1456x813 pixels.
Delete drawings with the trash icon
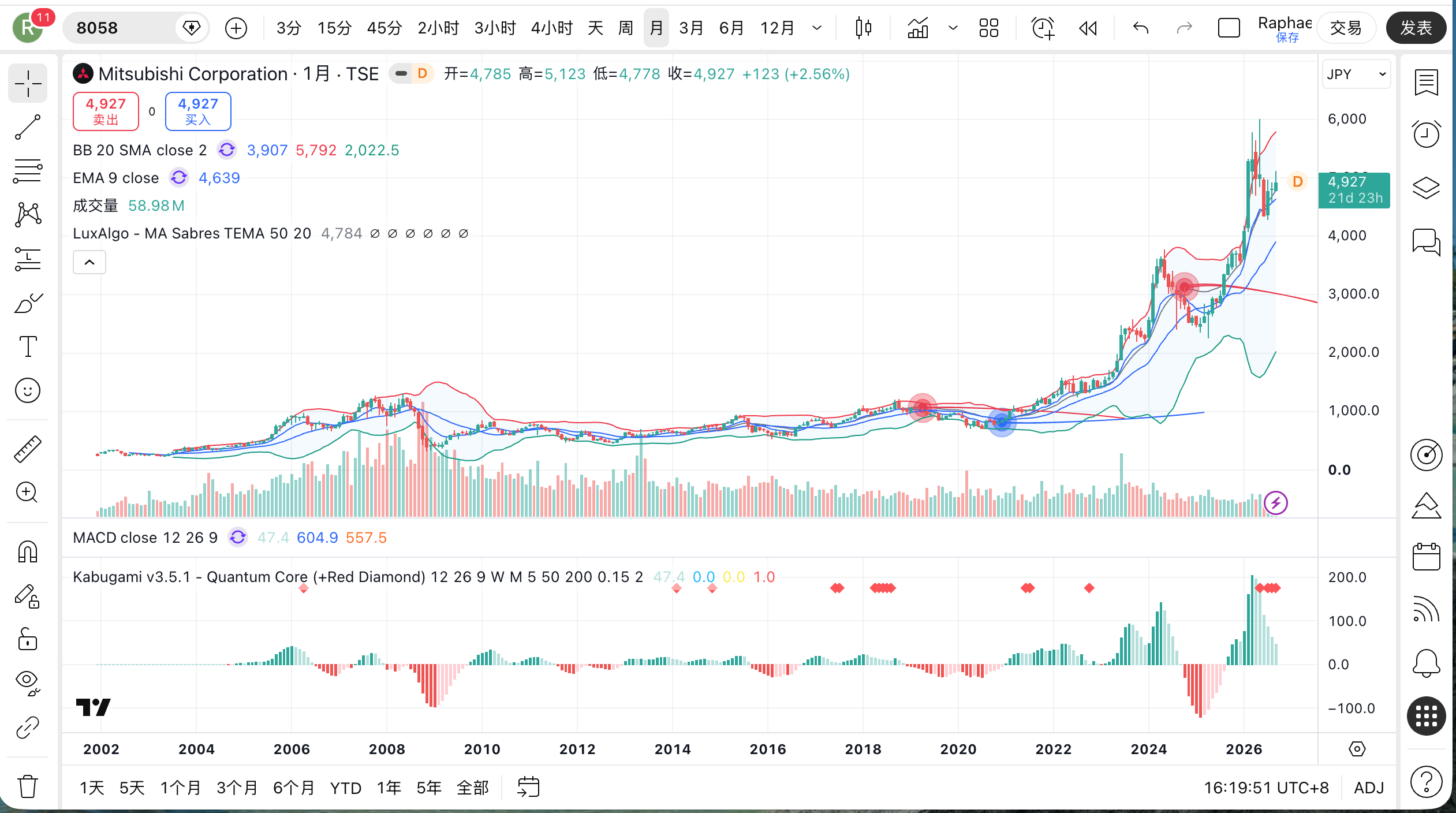pos(28,786)
